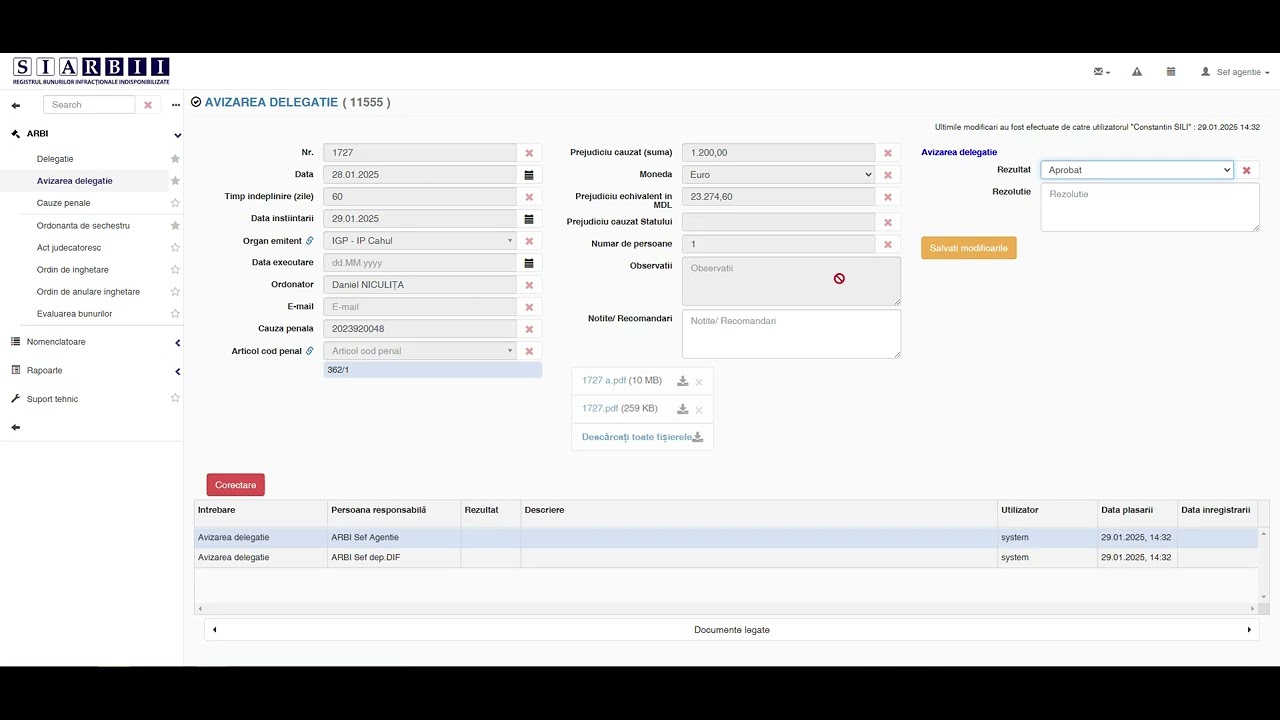This screenshot has height=720, width=1280.
Task: Click the red Corectare button
Action: pyautogui.click(x=236, y=485)
